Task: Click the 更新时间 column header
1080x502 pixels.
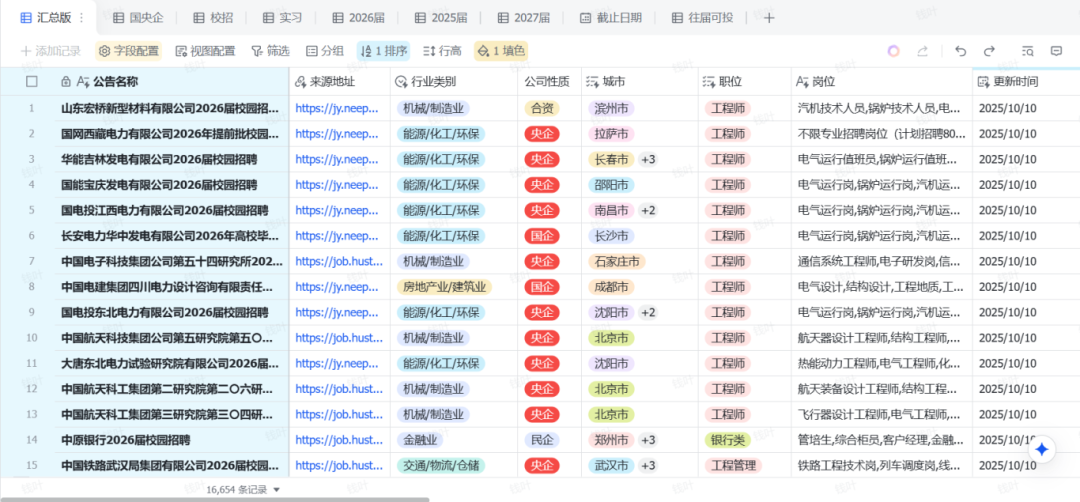Action: (1026, 82)
